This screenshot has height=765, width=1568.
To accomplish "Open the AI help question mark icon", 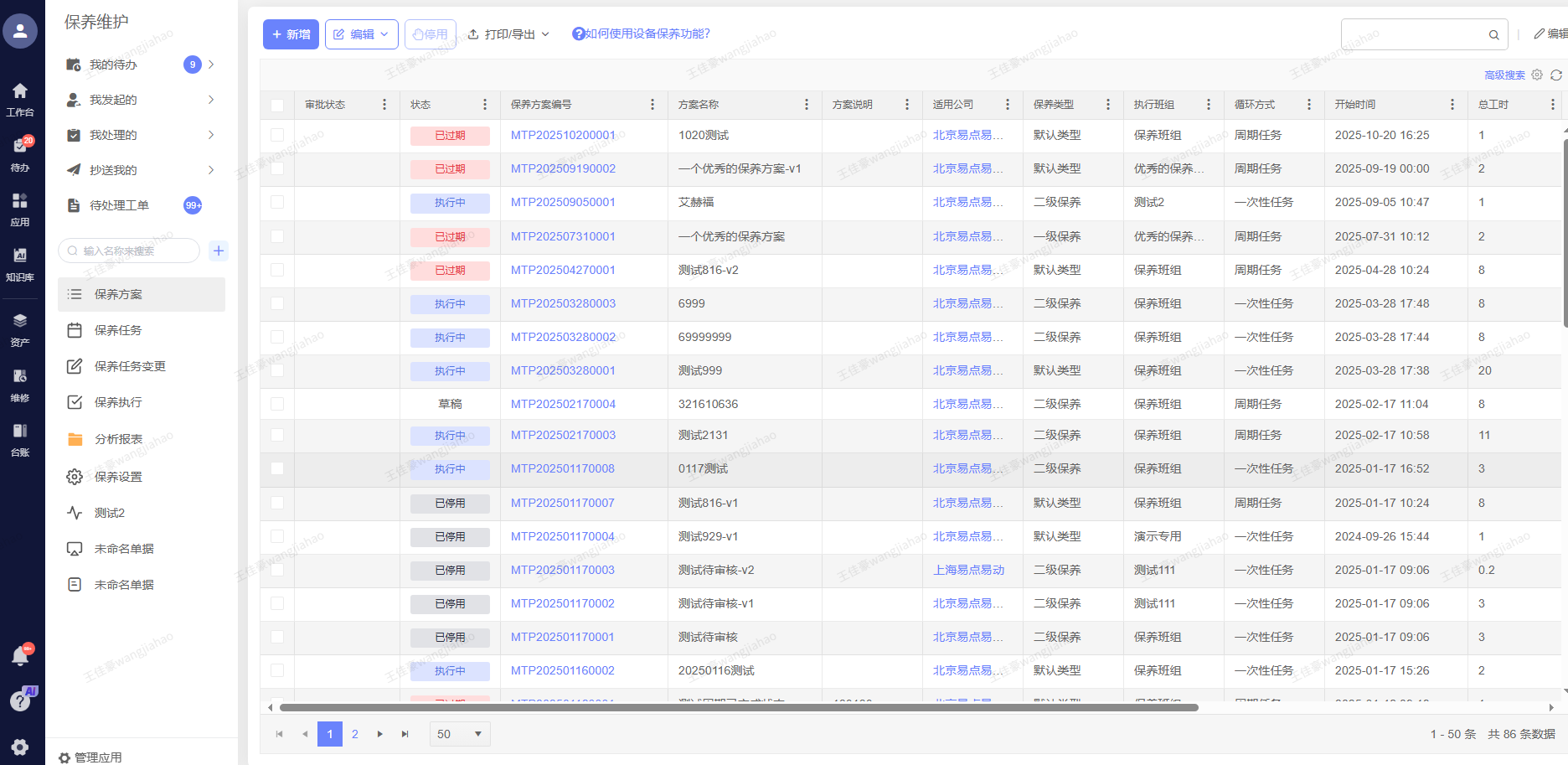I will point(21,700).
